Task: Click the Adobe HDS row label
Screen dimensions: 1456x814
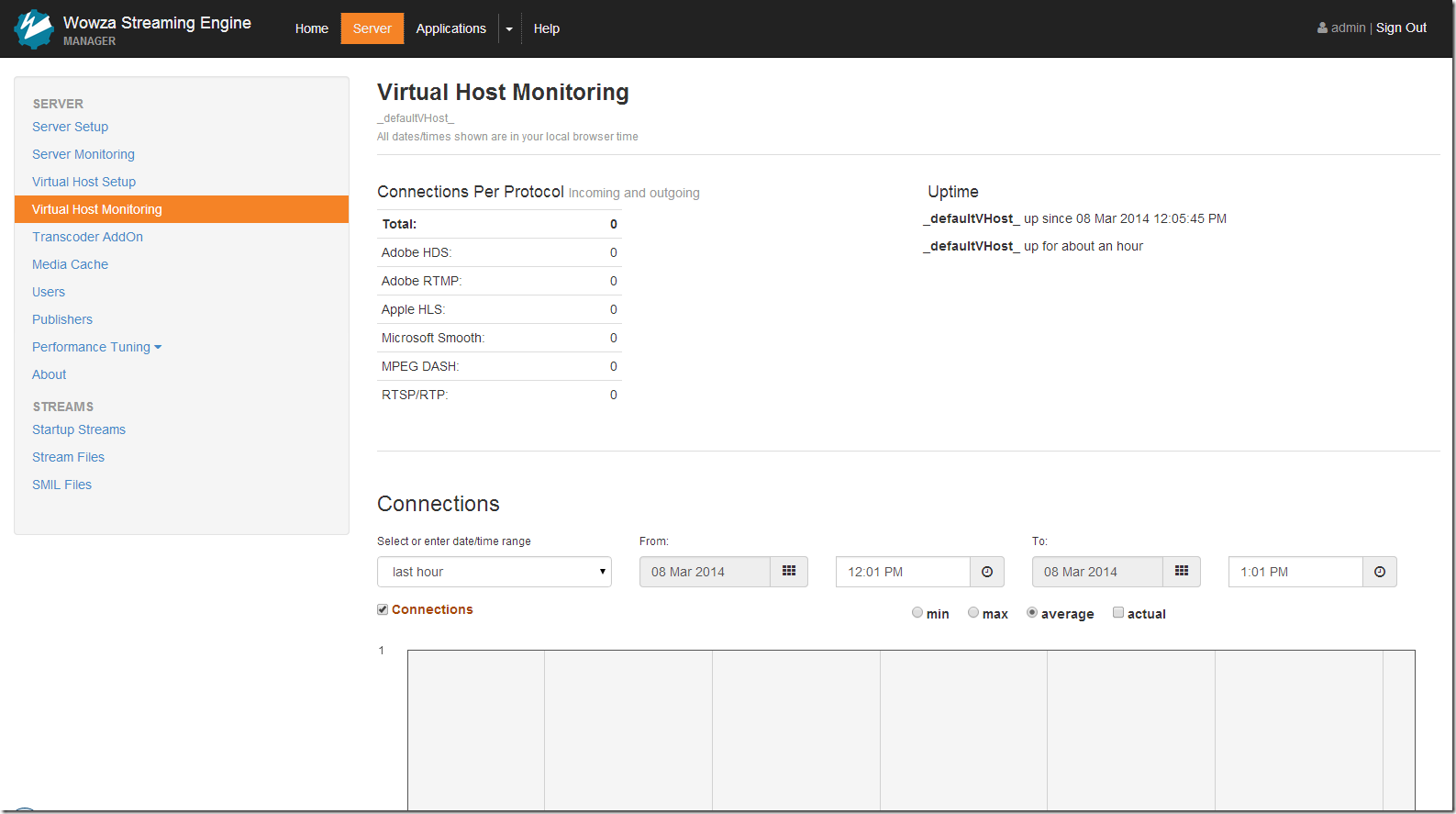Action: click(x=417, y=252)
